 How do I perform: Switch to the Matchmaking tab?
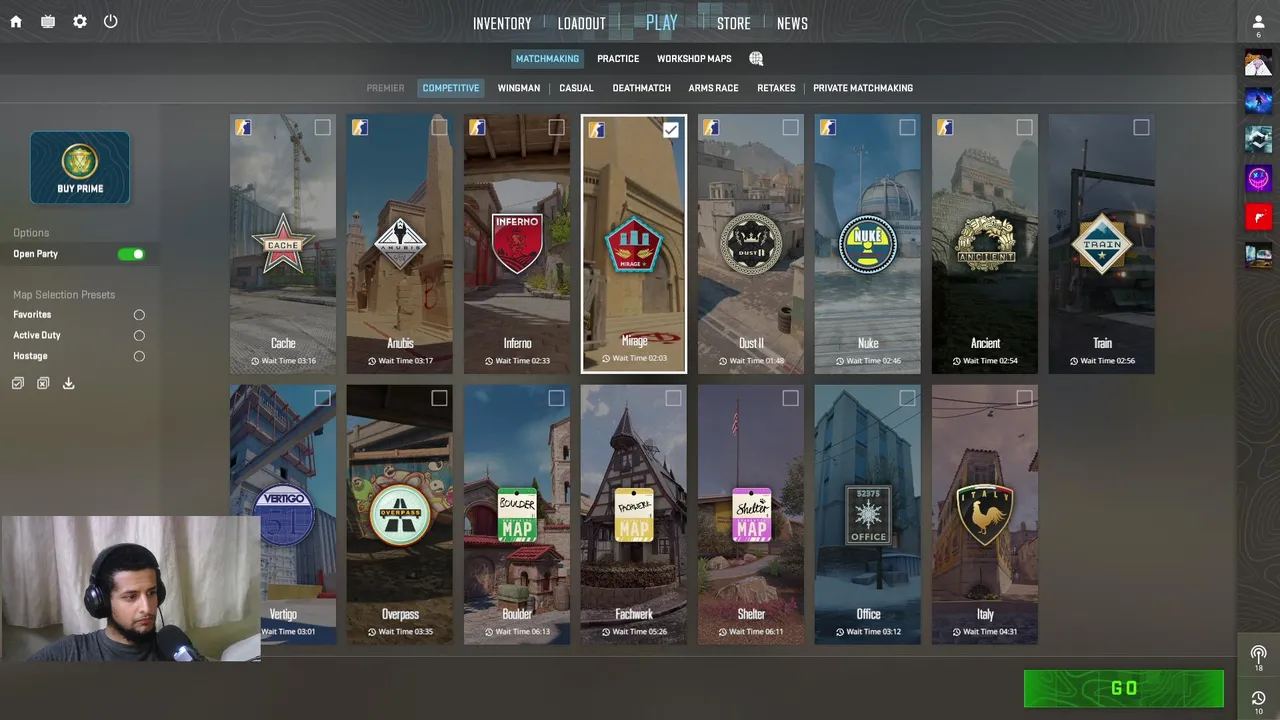547,59
